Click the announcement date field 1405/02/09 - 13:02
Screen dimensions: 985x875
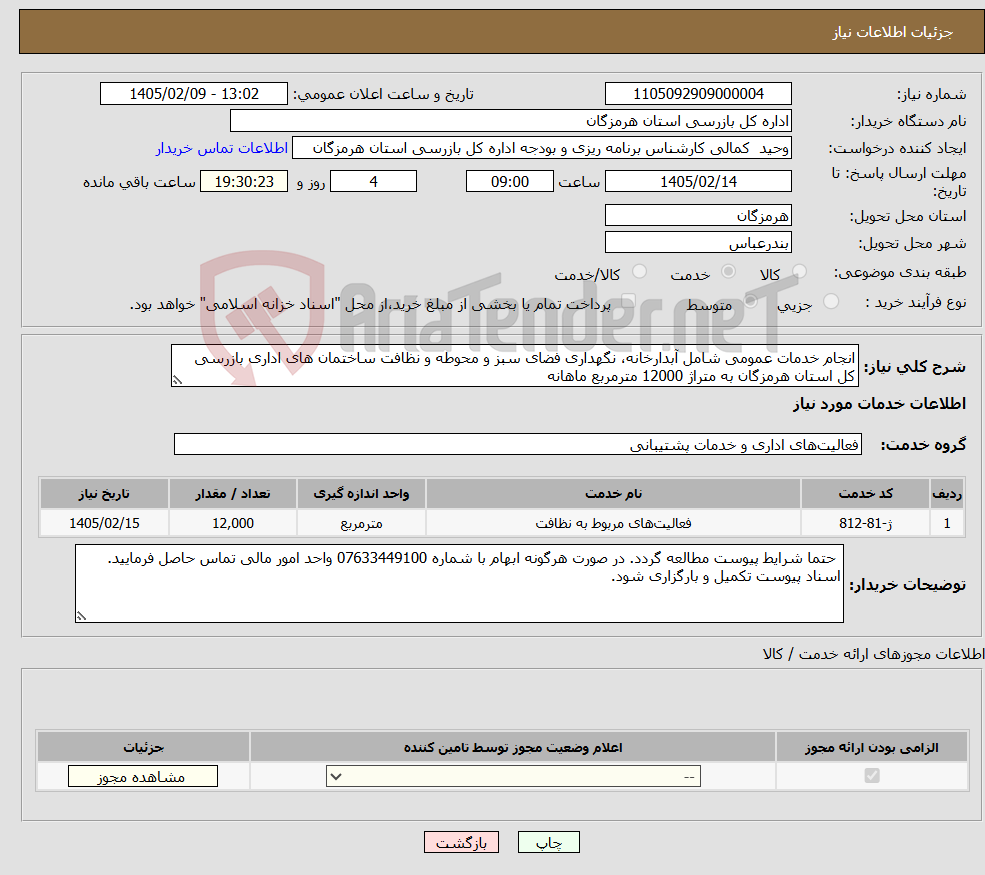193,94
